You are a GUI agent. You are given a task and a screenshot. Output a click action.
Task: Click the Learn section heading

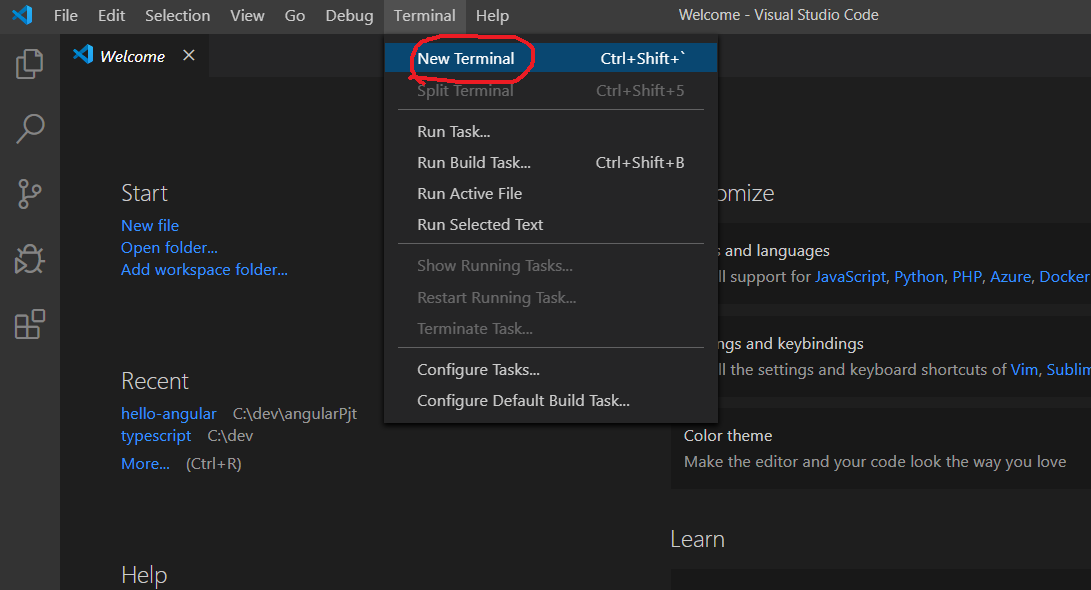click(697, 539)
